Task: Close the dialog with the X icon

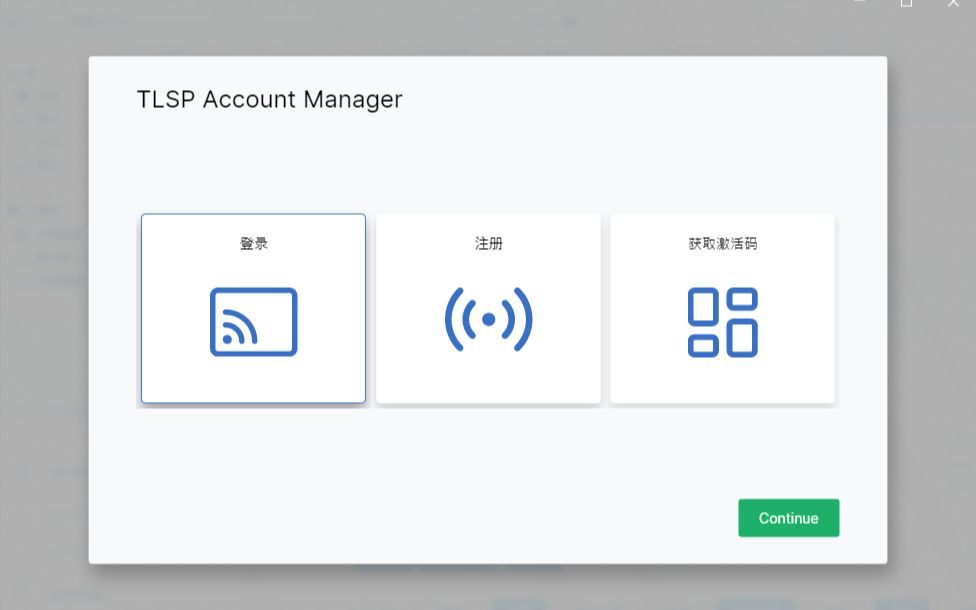Action: pyautogui.click(x=953, y=4)
